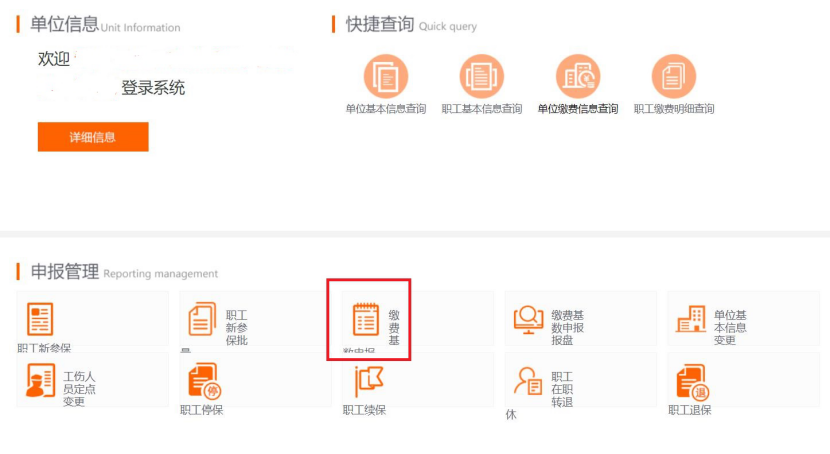This screenshot has height=454, width=830.
Task: Click the 工伤人员定点变更 text label
Action: [x=79, y=389]
